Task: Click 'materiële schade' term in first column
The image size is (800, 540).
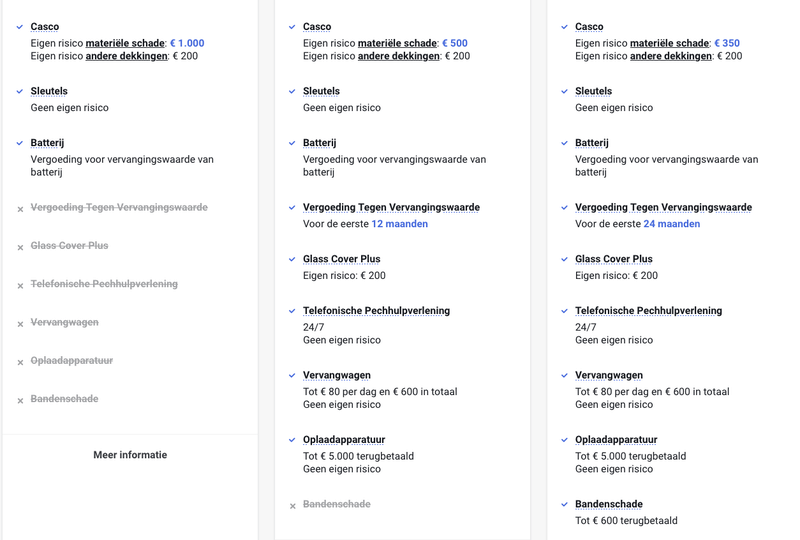Action: (x=125, y=43)
